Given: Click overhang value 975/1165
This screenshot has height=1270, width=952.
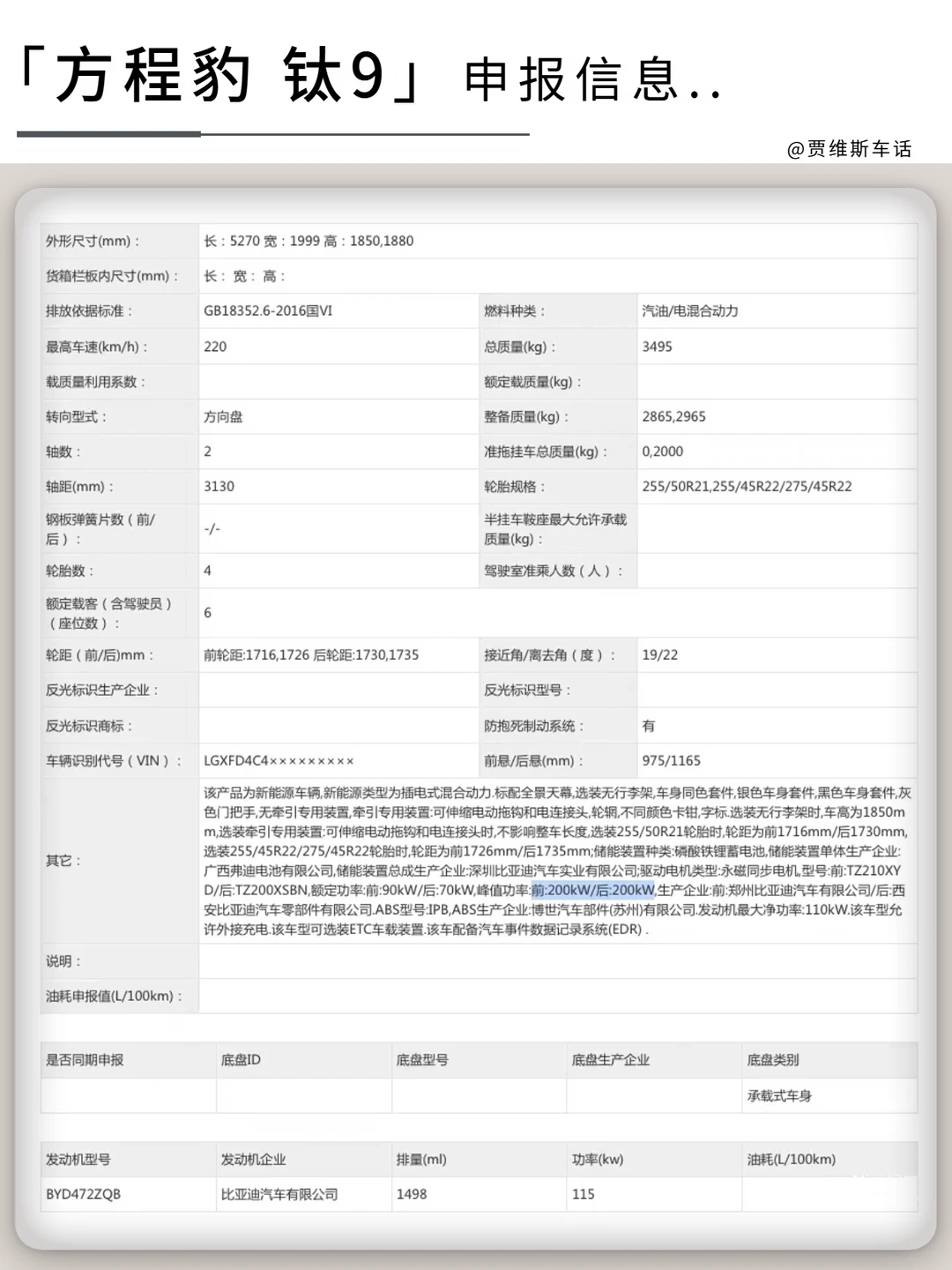Looking at the screenshot, I should (671, 760).
